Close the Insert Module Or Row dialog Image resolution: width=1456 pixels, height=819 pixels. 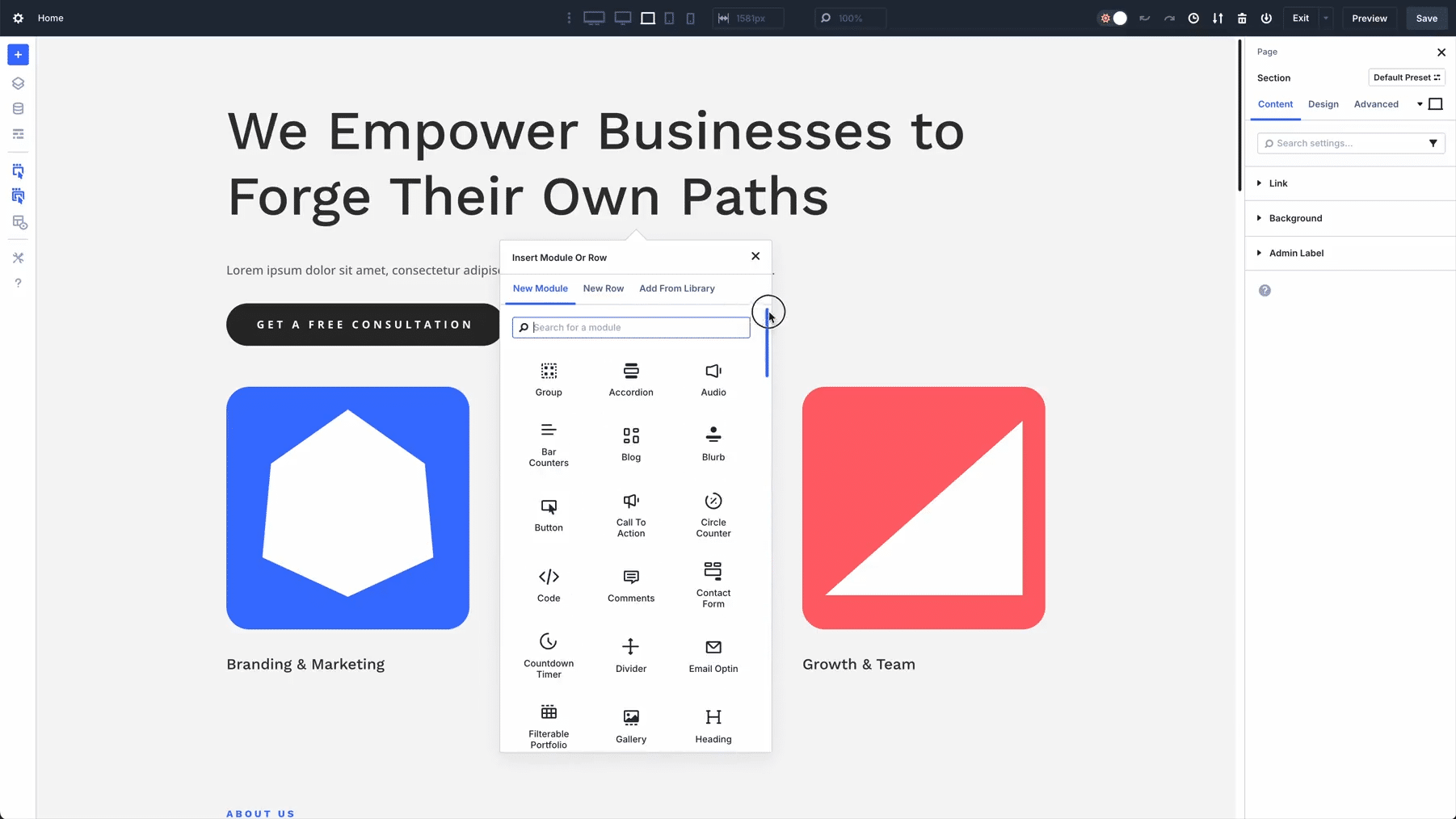coord(755,256)
